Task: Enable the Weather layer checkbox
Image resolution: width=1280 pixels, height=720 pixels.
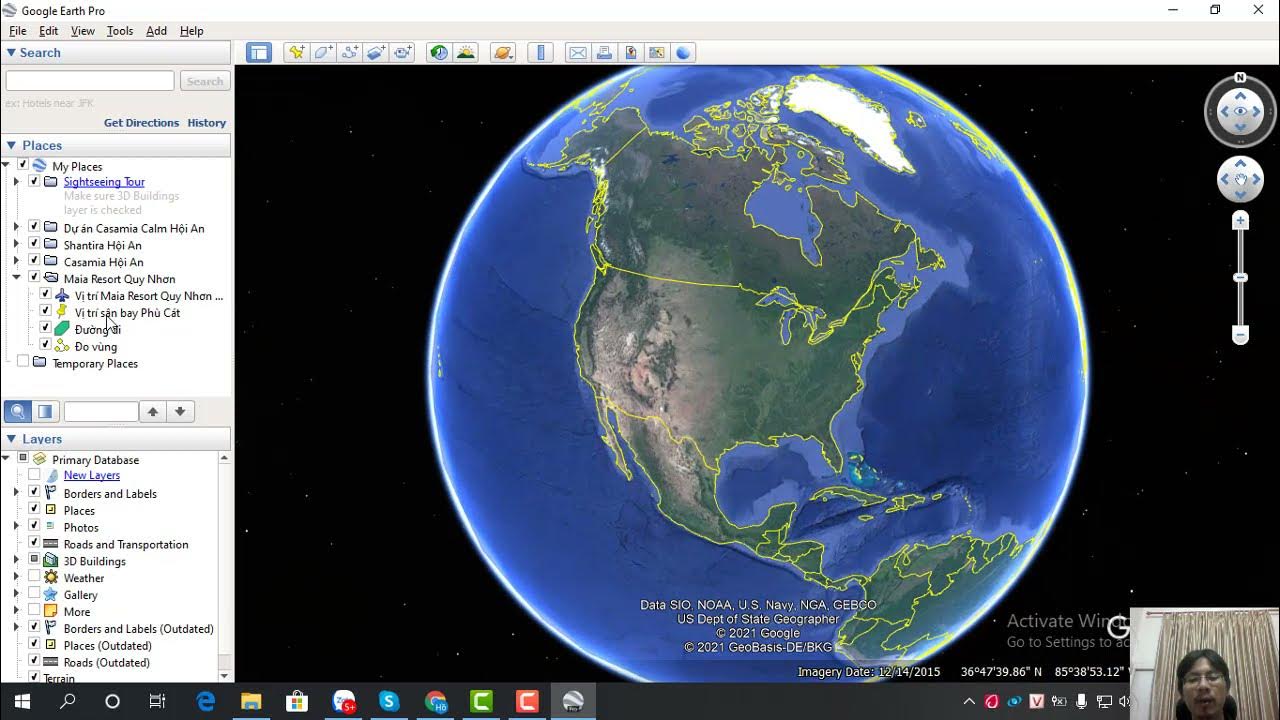Action: click(34, 577)
